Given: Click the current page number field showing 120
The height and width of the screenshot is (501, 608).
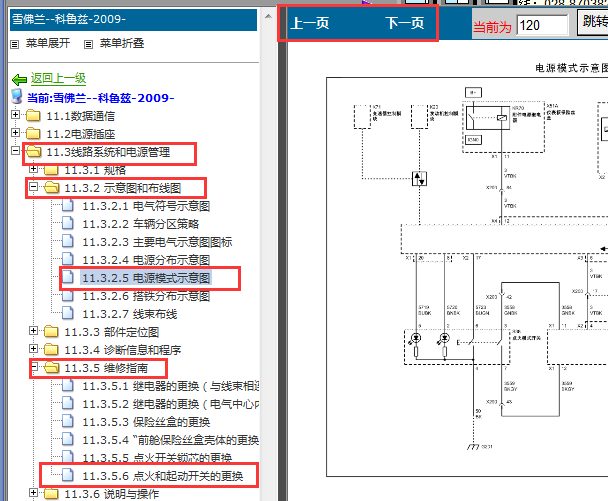Looking at the screenshot, I should click(x=542, y=25).
